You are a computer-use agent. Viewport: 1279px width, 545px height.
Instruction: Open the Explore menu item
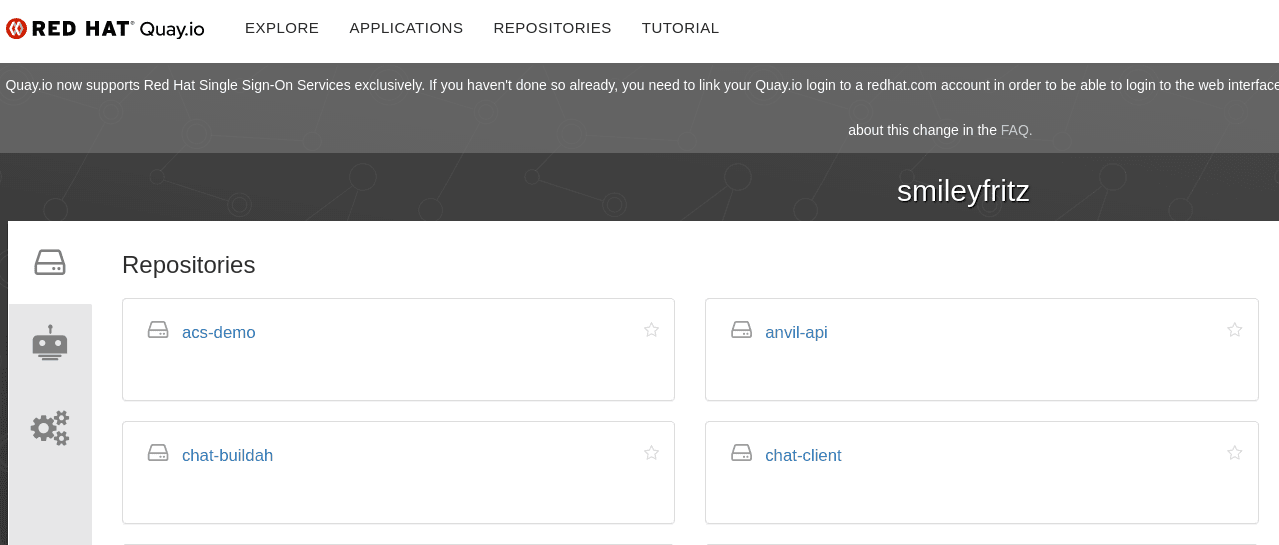click(x=282, y=28)
